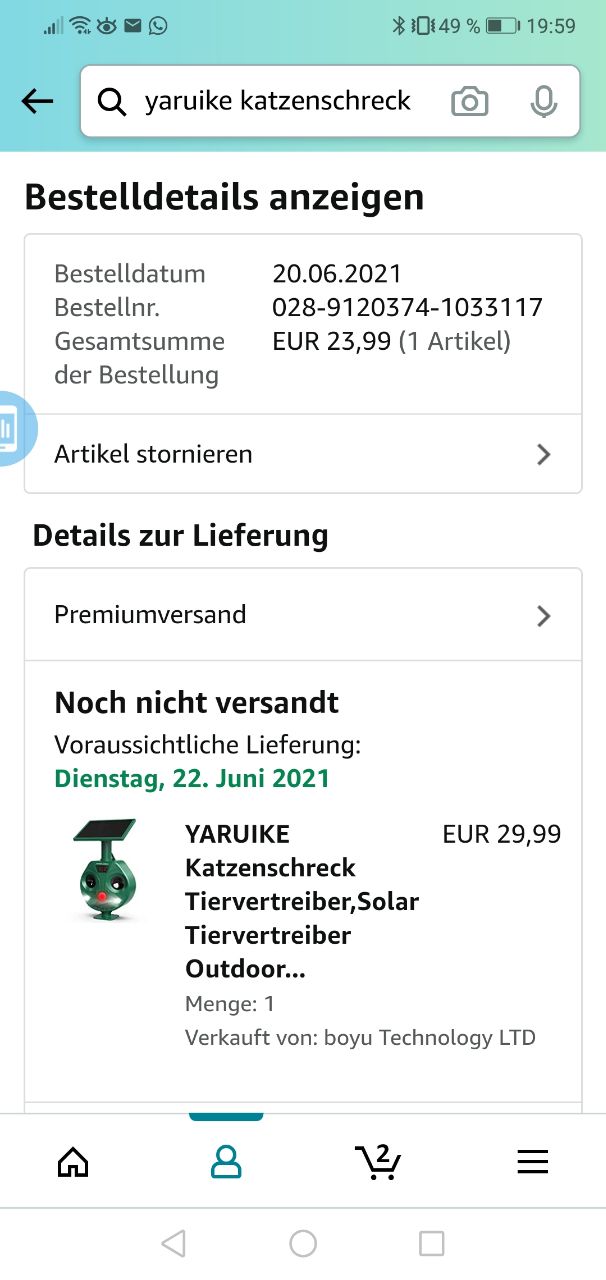The width and height of the screenshot is (606, 1280).
Task: Open the Home tab icon
Action: coord(73,1161)
